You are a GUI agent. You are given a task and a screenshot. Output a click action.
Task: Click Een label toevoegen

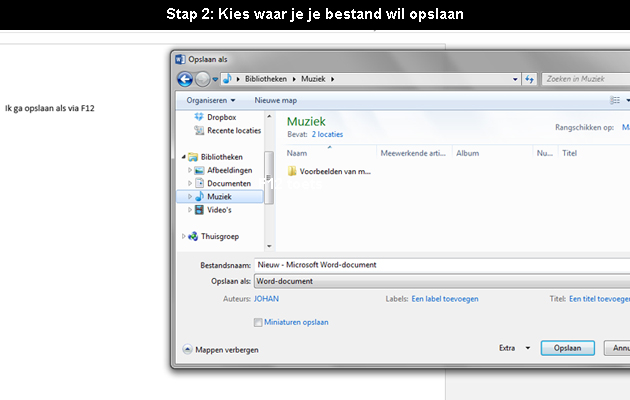click(x=445, y=299)
